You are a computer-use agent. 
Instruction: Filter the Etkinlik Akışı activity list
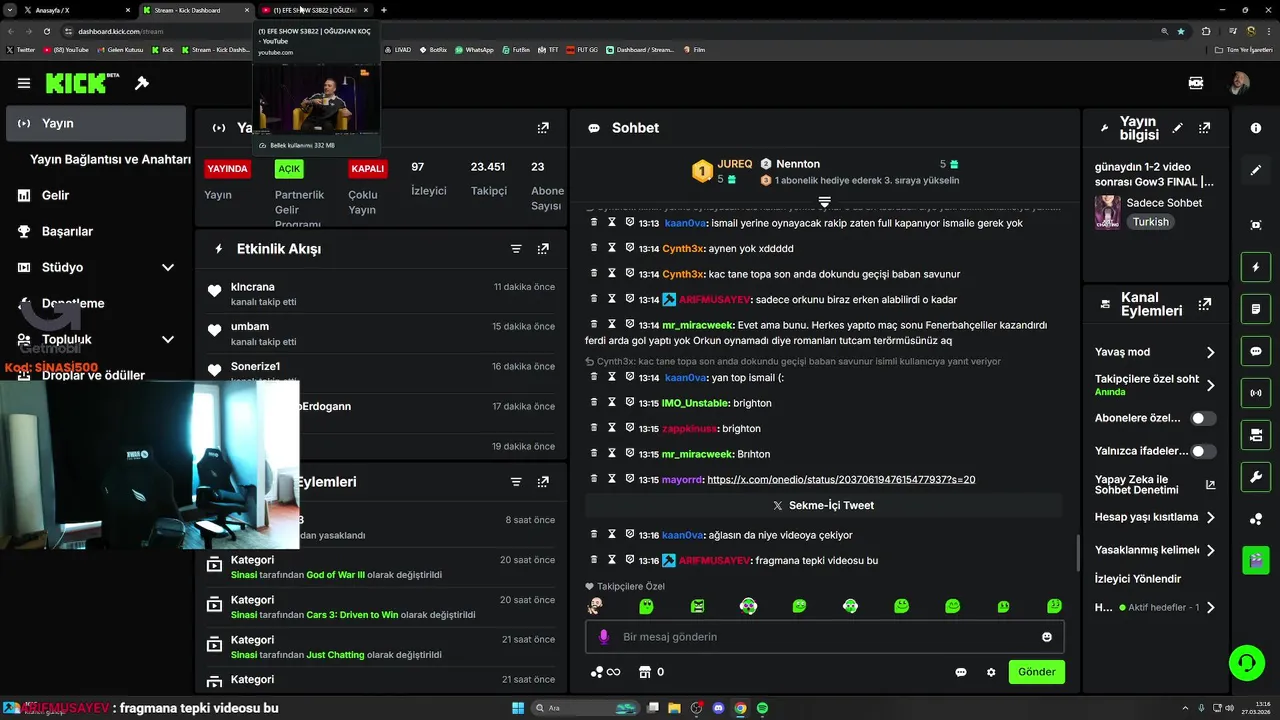516,249
